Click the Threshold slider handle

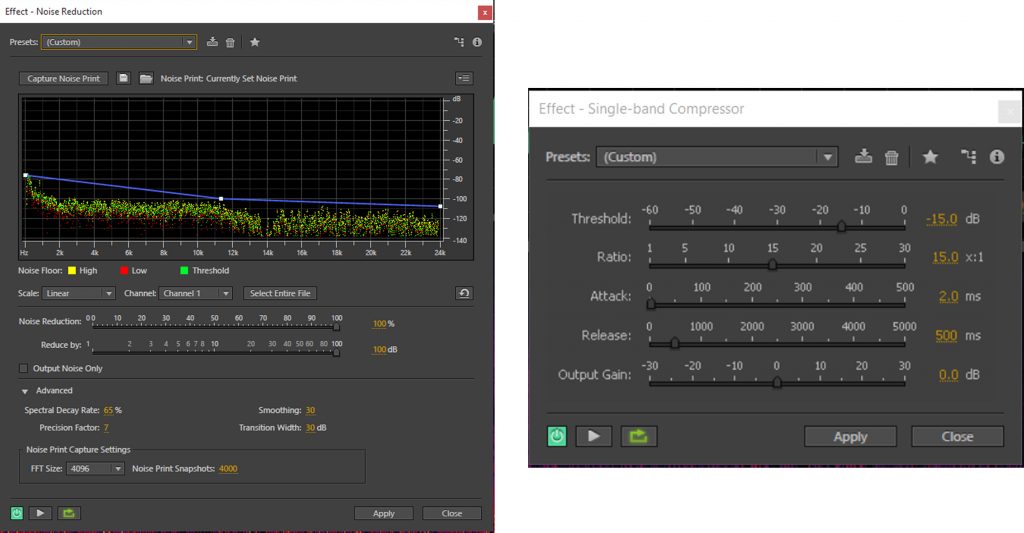click(841, 227)
